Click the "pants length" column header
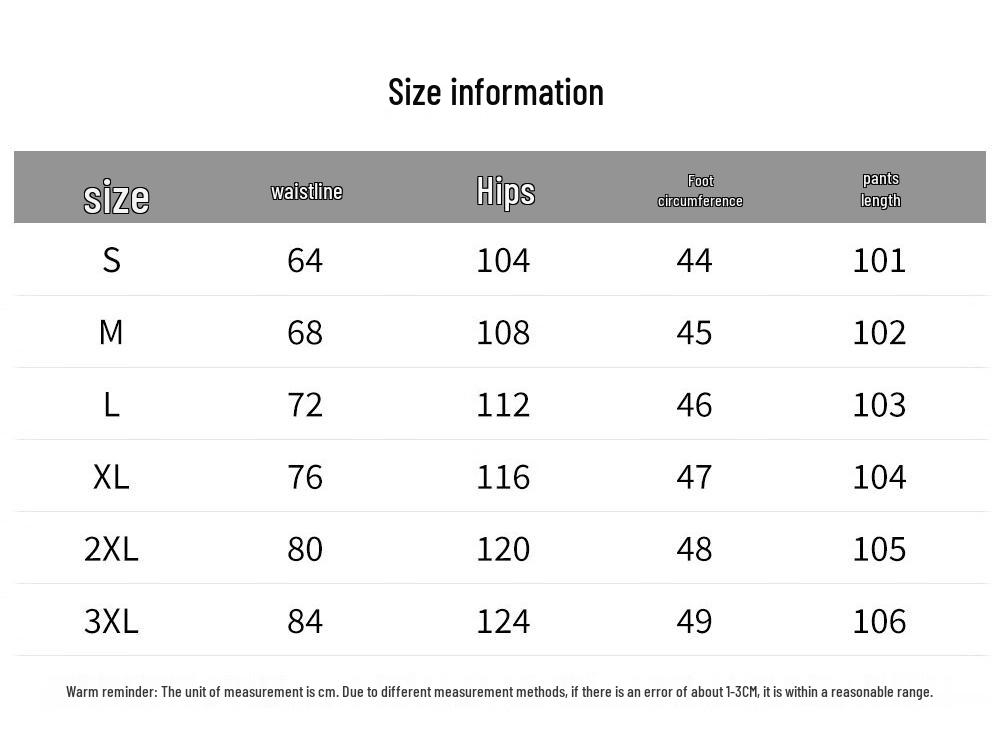 tap(881, 189)
